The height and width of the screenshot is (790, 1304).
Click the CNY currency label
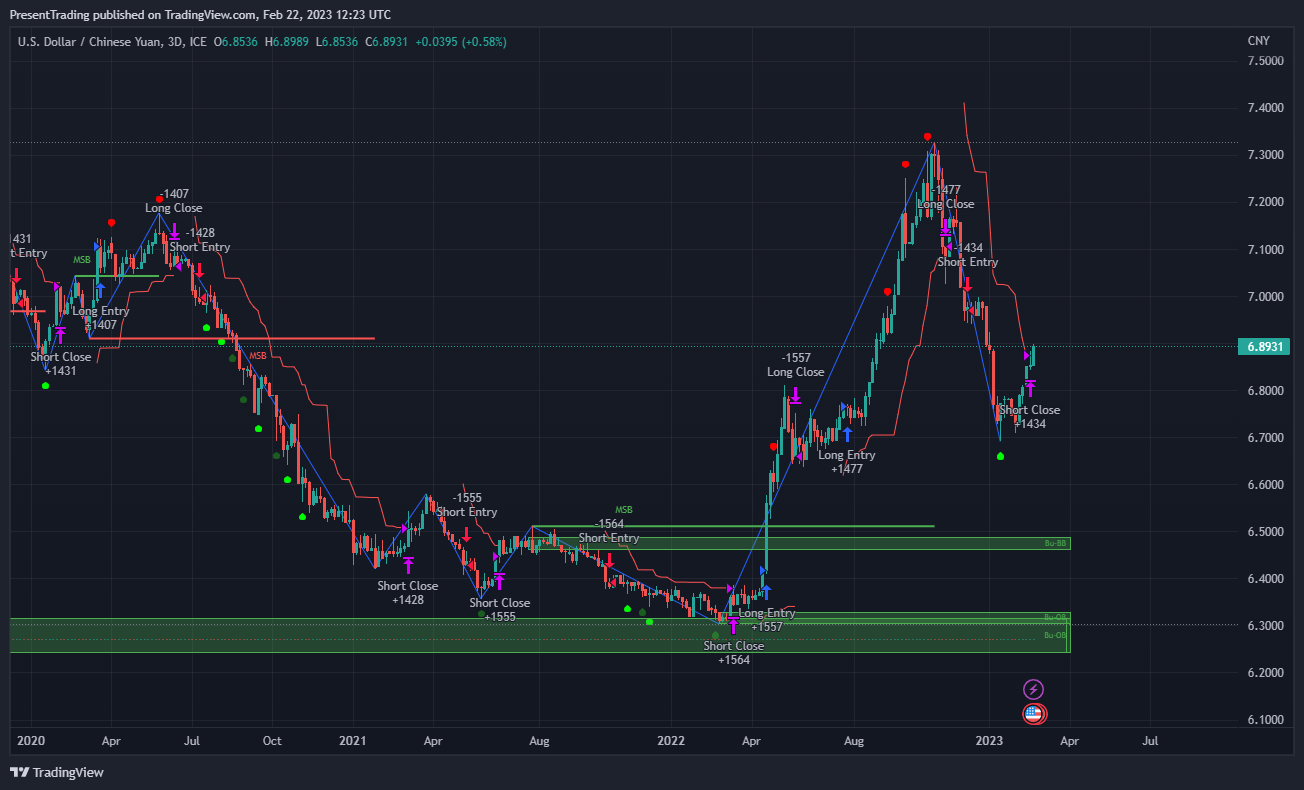tap(1259, 41)
